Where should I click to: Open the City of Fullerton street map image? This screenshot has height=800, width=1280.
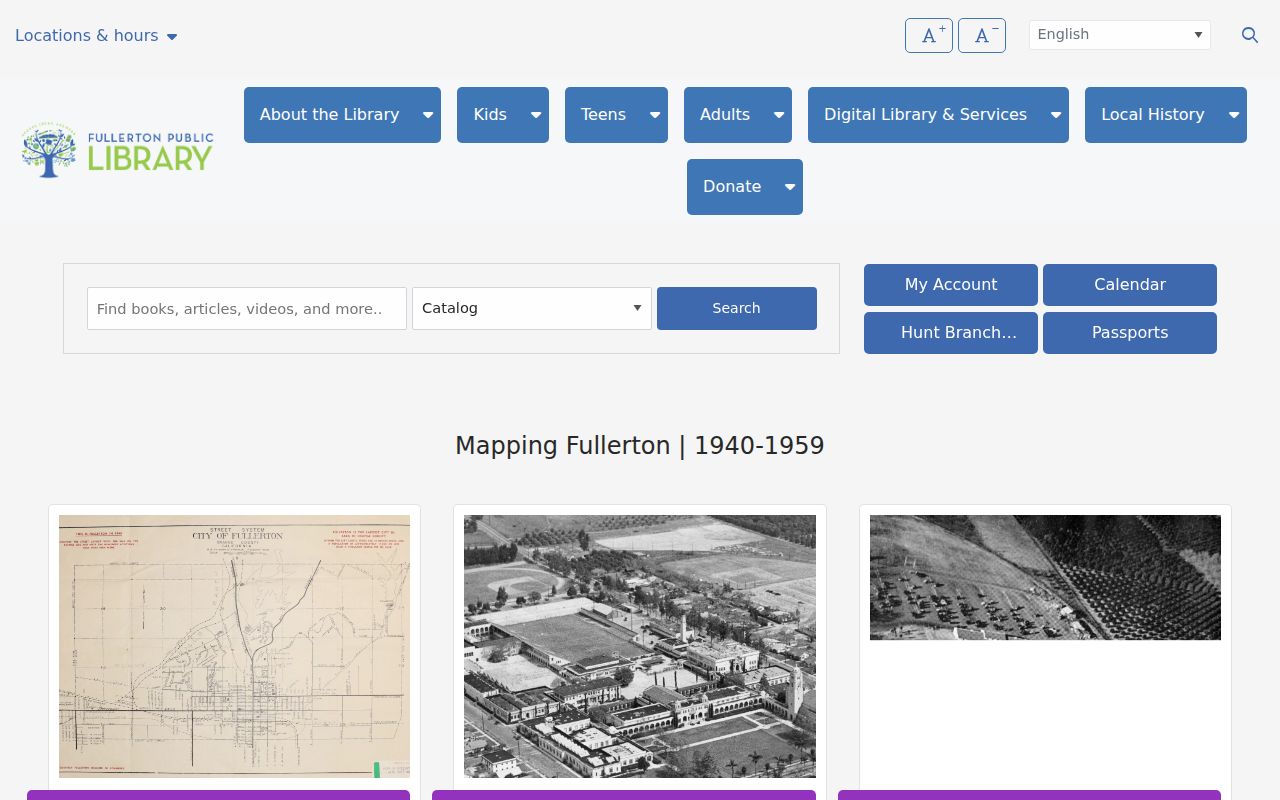234,646
